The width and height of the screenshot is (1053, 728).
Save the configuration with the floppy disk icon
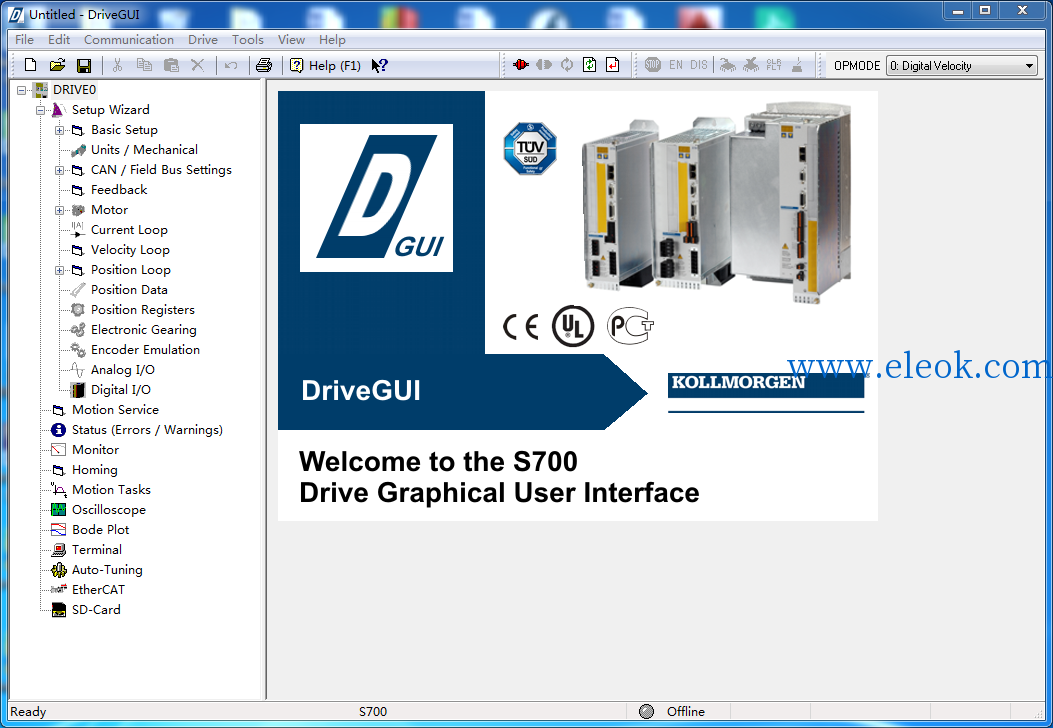(x=84, y=65)
